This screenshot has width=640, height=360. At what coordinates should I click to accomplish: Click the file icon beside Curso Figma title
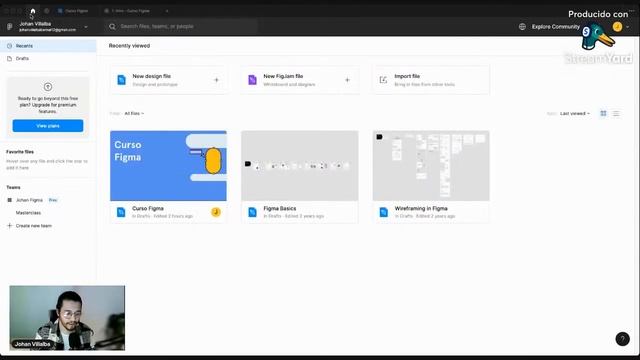coord(121,212)
